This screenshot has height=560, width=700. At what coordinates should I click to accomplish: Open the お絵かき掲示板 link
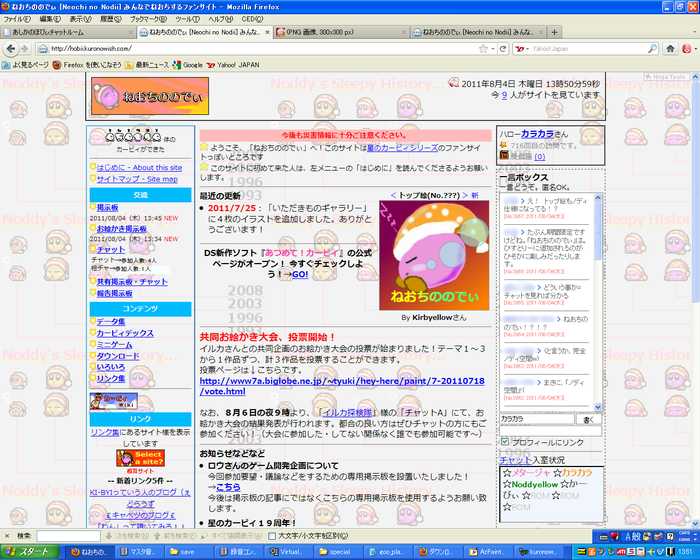pos(122,229)
